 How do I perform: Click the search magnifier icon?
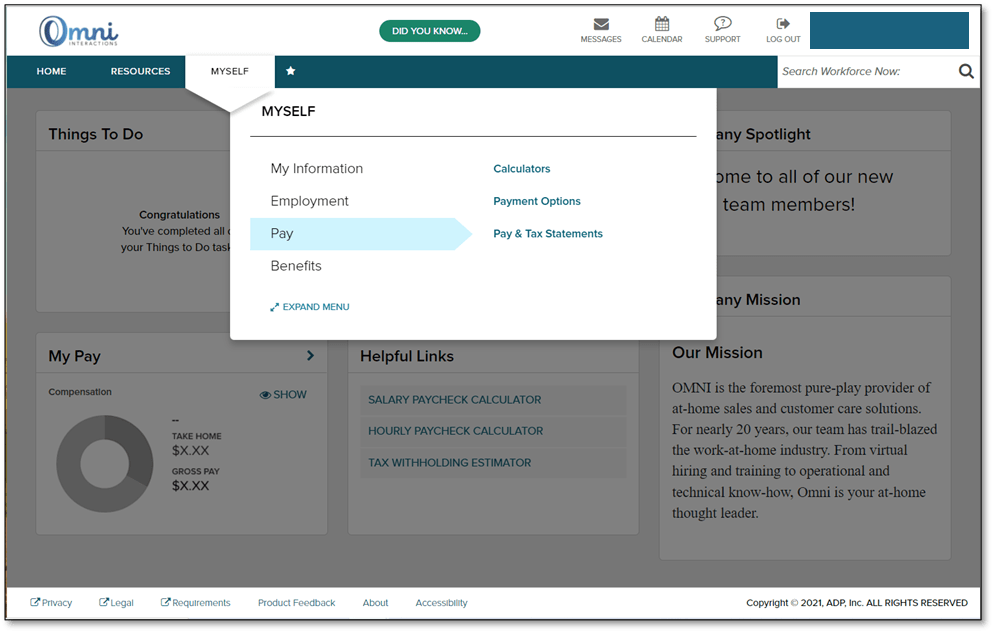point(966,71)
